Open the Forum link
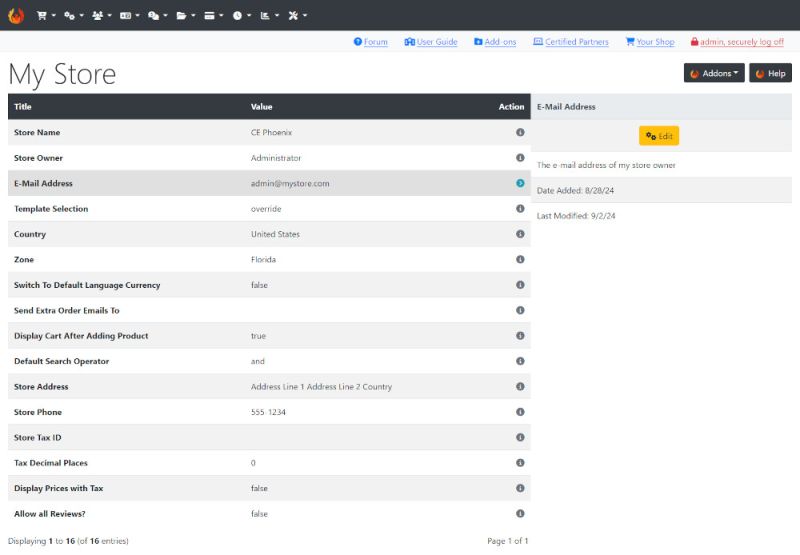The width and height of the screenshot is (800, 555). [x=370, y=42]
